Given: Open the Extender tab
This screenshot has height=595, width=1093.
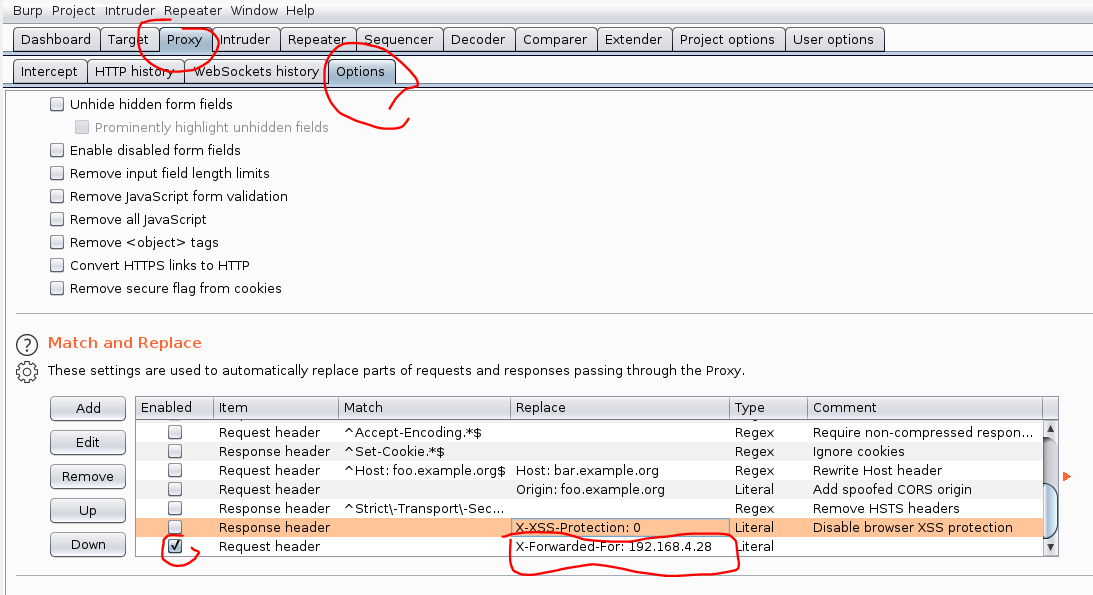Looking at the screenshot, I should coord(634,40).
